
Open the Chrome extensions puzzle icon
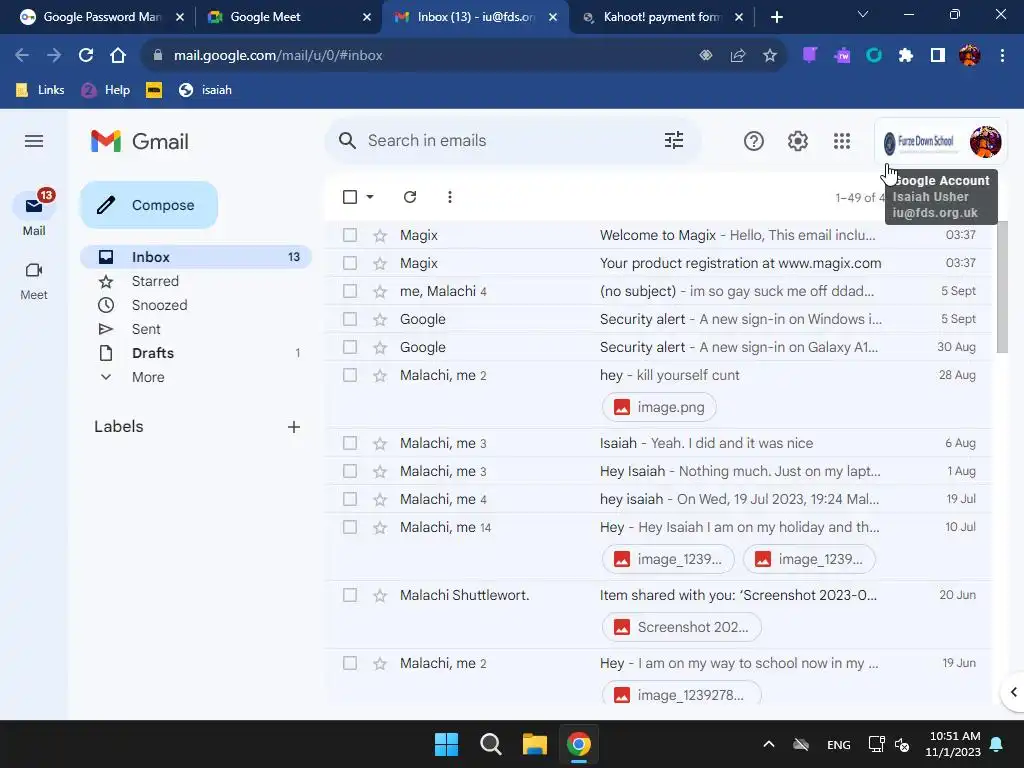pyautogui.click(x=905, y=56)
